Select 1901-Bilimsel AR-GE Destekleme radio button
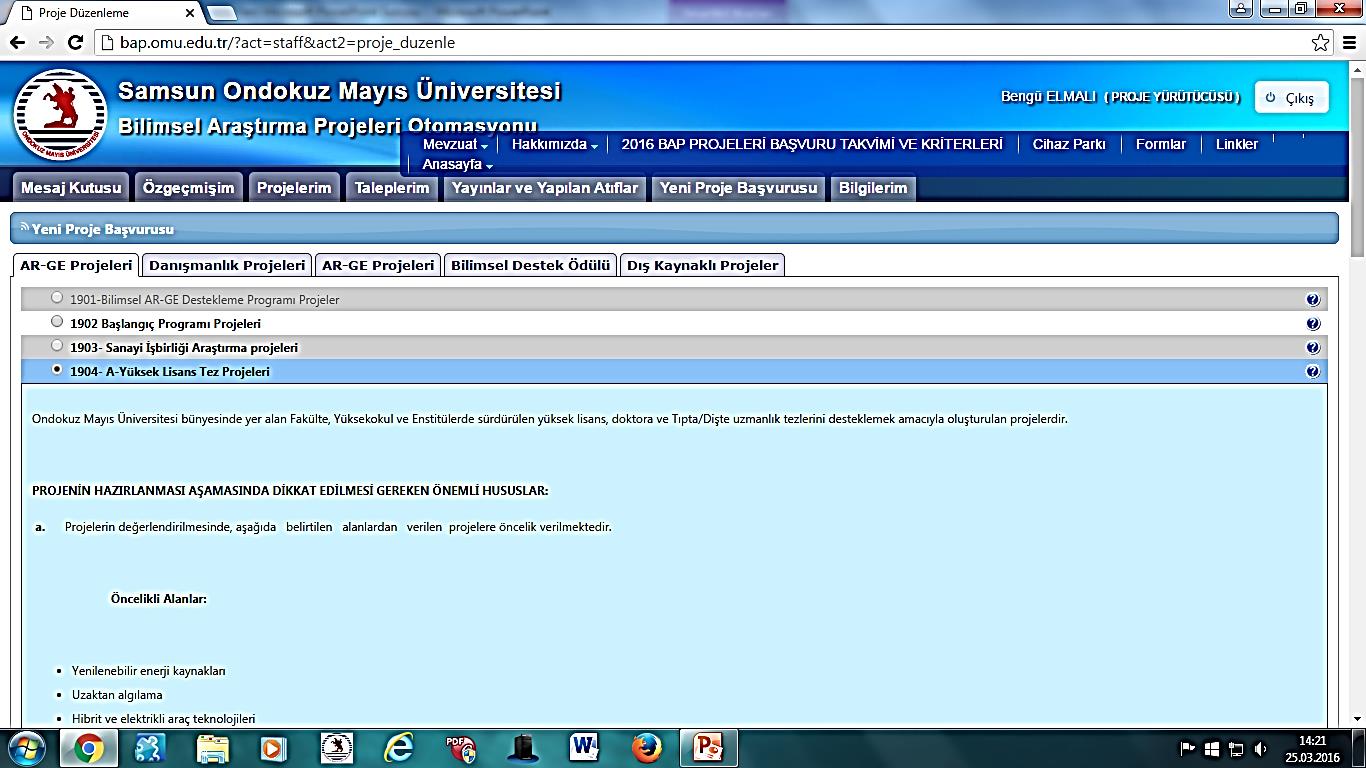 click(x=57, y=298)
